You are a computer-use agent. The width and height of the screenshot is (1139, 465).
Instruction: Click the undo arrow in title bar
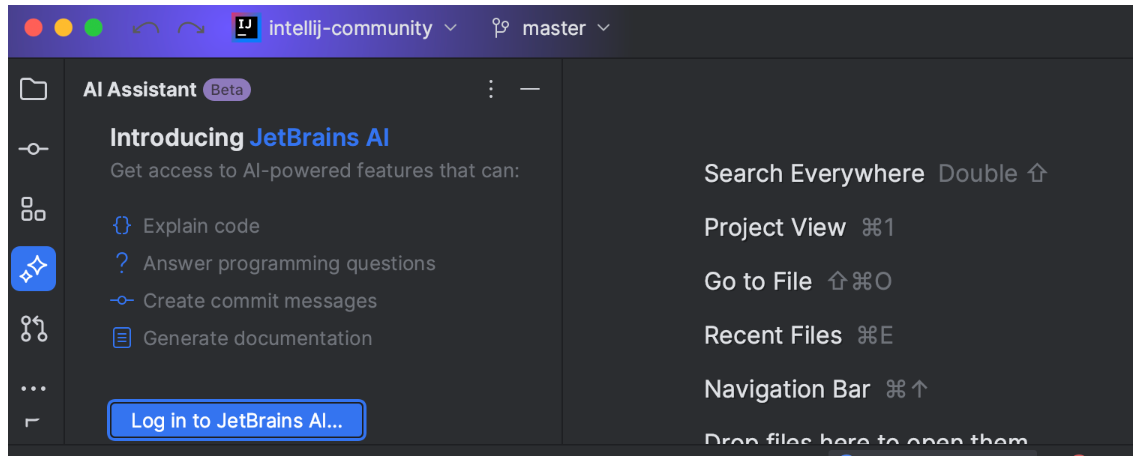145,29
